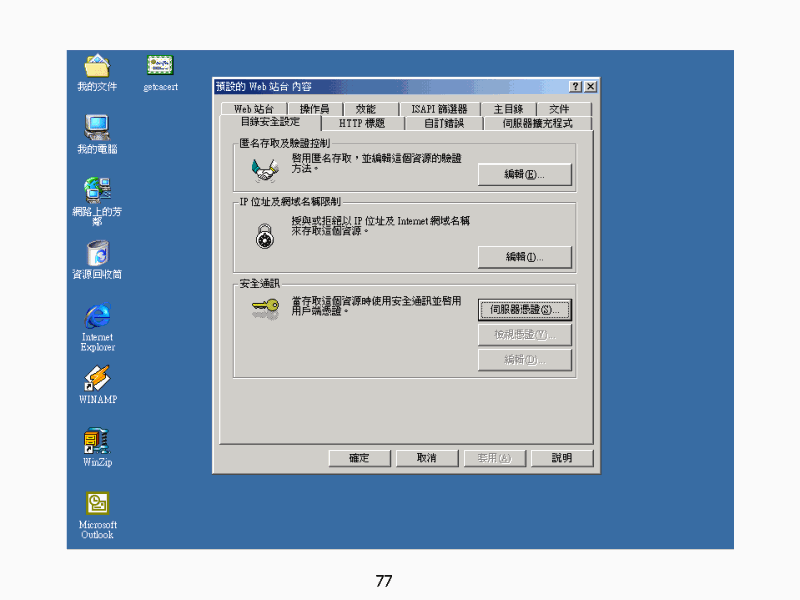Click the 網路上的芳鄰 network icon
The width and height of the screenshot is (800, 600).
[97, 190]
